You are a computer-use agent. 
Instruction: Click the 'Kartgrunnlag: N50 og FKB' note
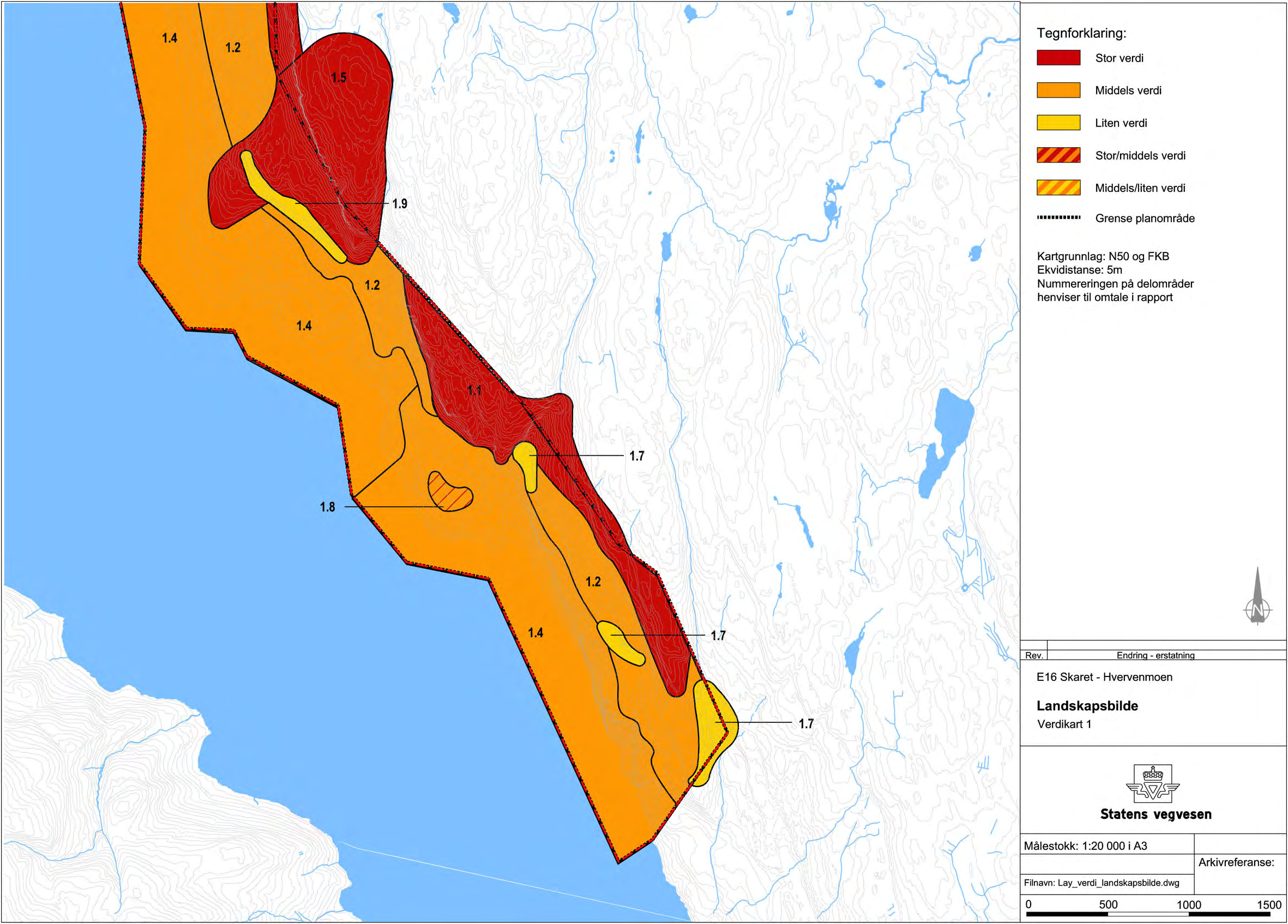coord(1103,256)
